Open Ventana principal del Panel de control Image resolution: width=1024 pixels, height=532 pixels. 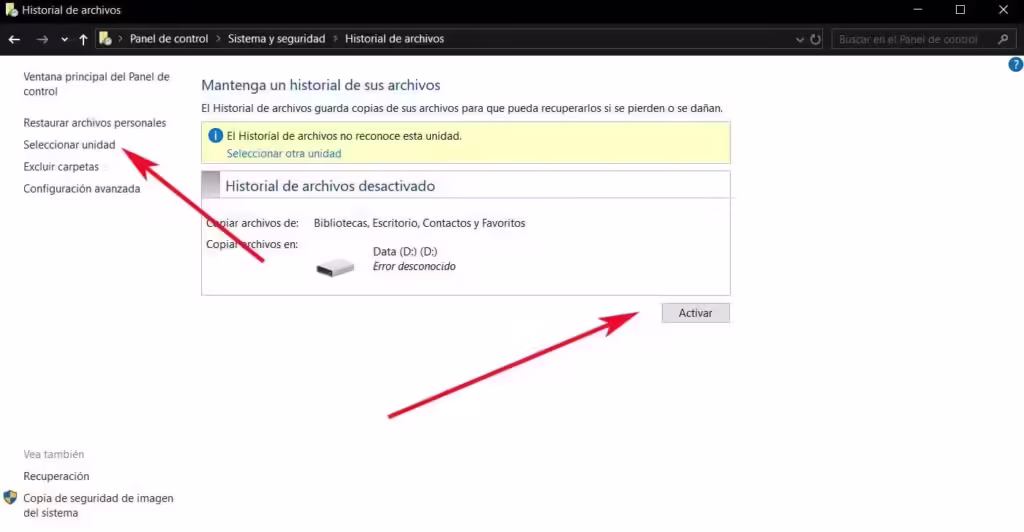pyautogui.click(x=96, y=84)
